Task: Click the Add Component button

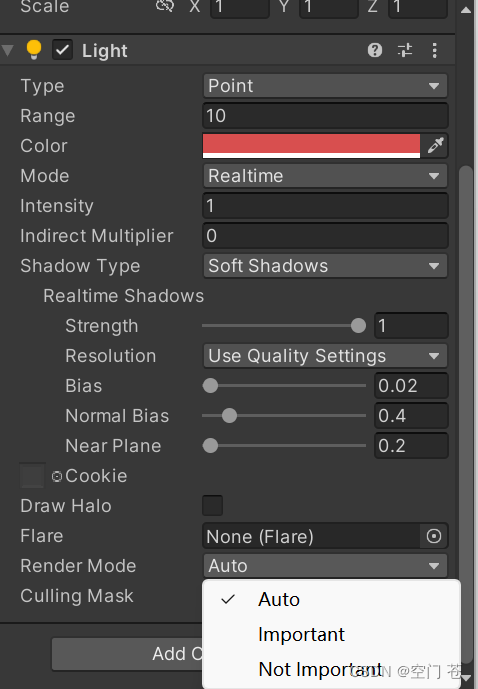Action: coord(127,654)
